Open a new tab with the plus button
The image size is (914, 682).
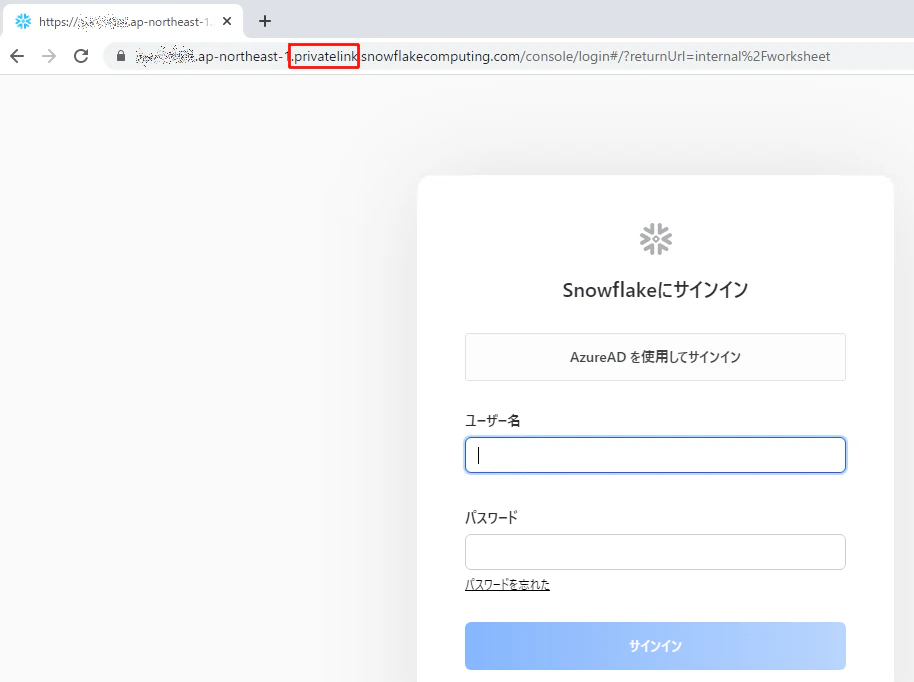tap(265, 22)
